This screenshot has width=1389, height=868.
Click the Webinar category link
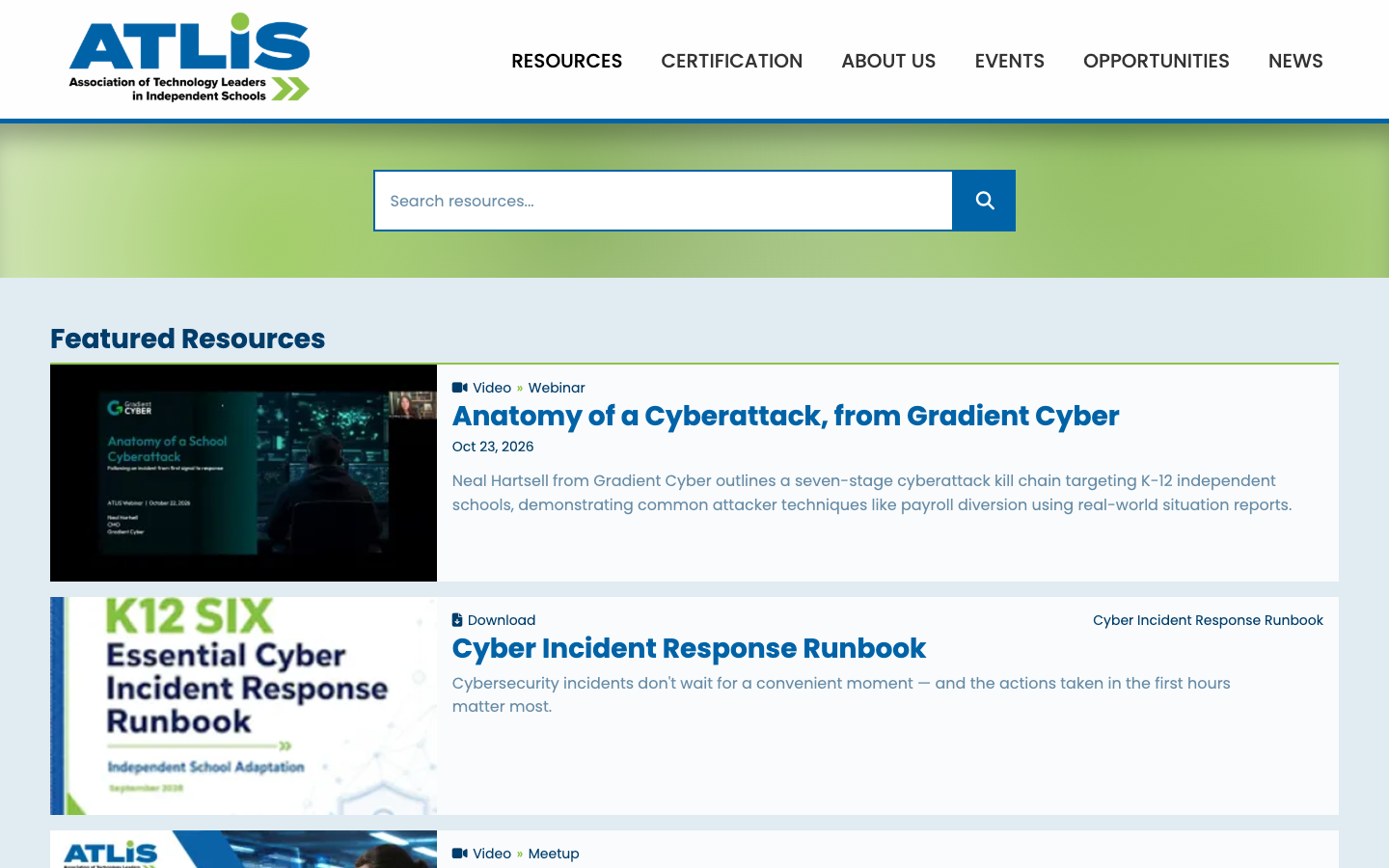(x=557, y=388)
